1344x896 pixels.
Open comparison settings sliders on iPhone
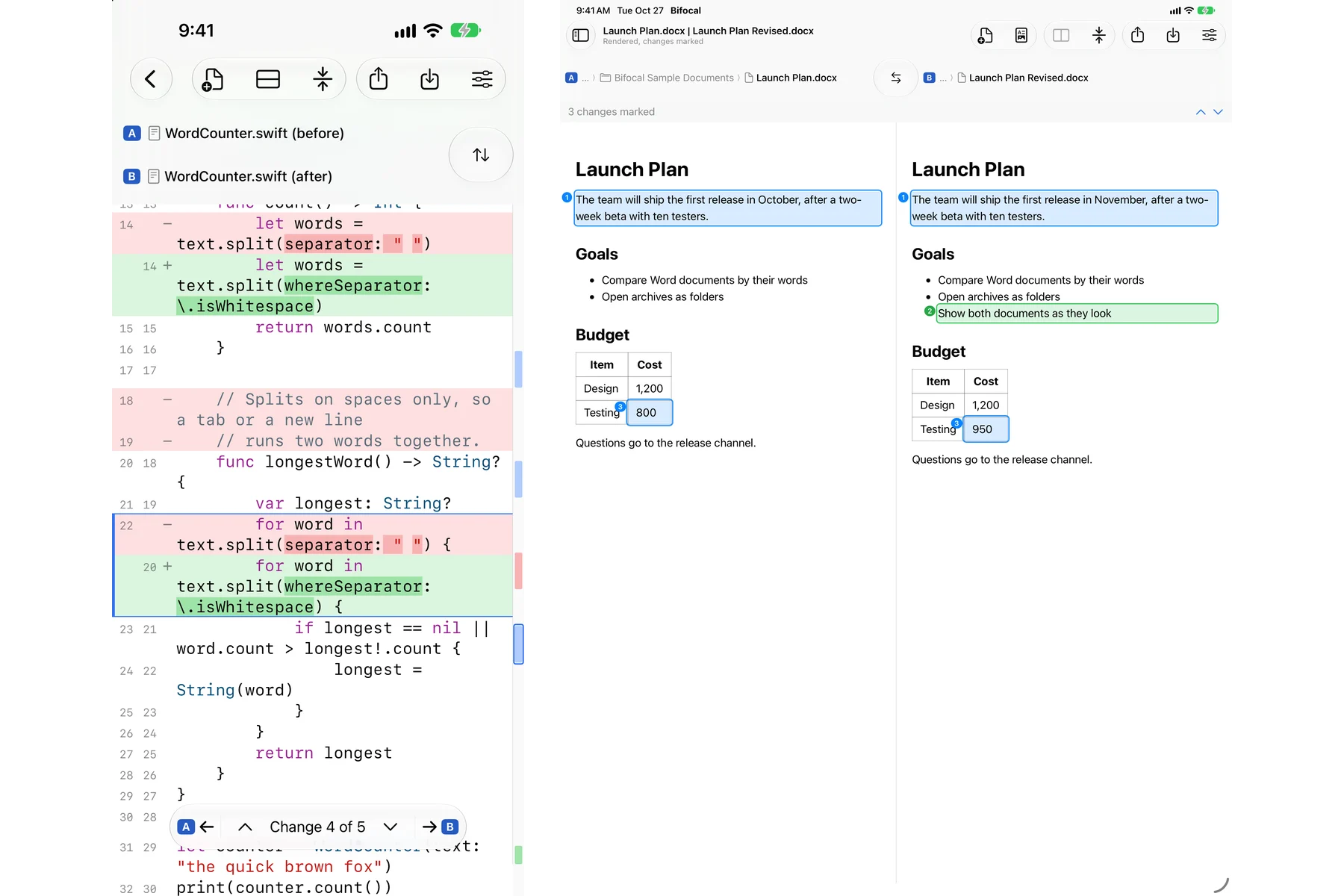[x=482, y=79]
